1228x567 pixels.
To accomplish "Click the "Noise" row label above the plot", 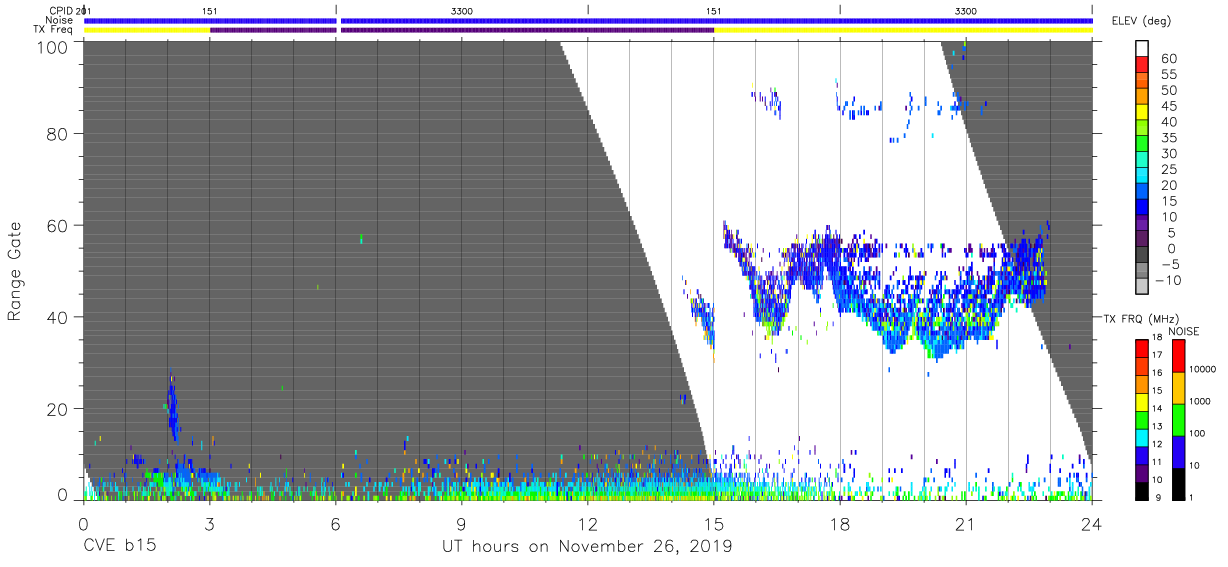I will (61, 20).
